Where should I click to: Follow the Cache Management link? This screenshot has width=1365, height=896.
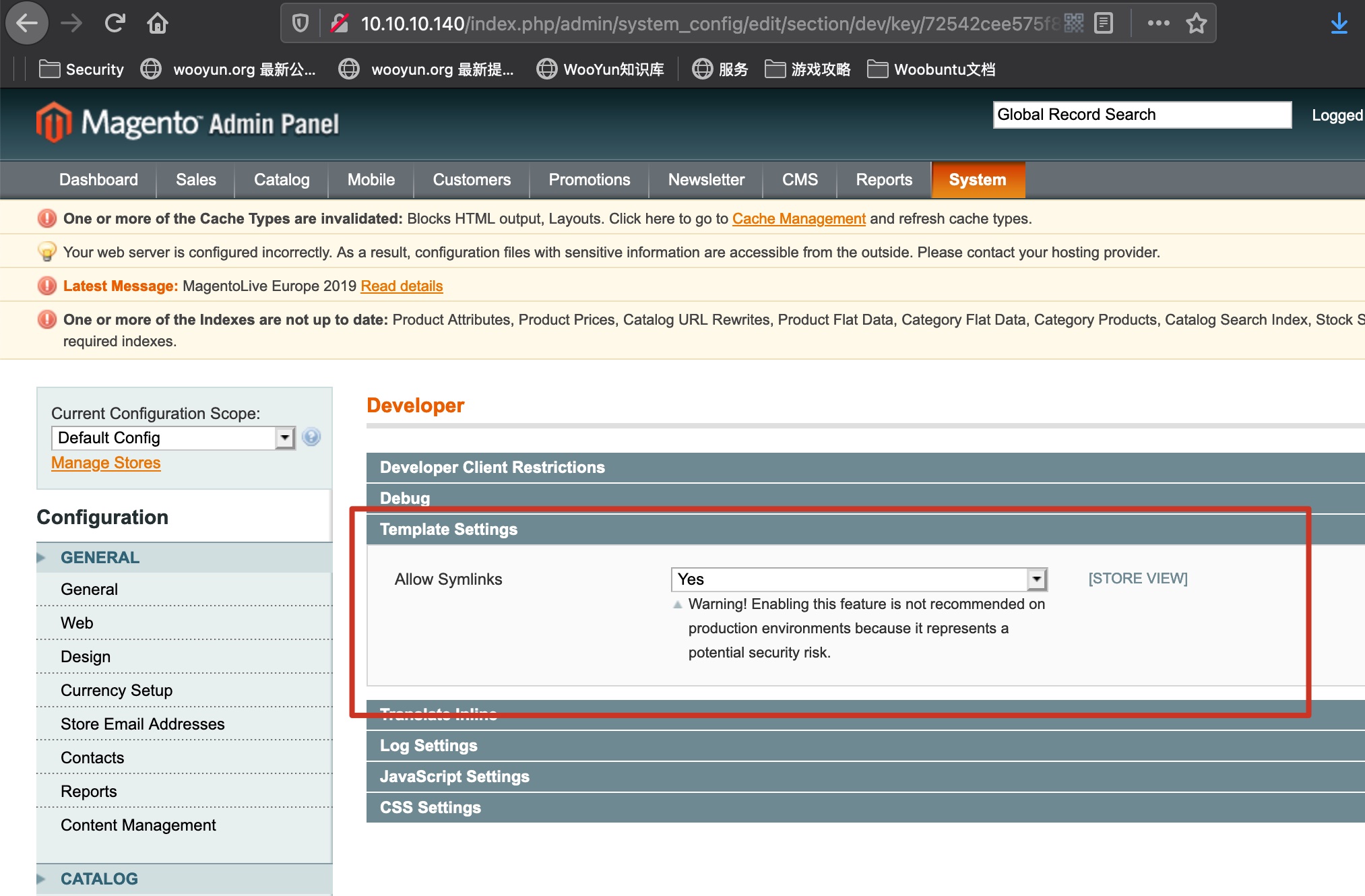pyautogui.click(x=798, y=219)
